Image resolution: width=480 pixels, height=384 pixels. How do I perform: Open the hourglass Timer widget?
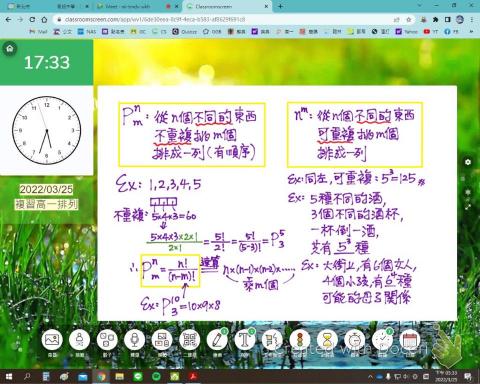coord(327,340)
